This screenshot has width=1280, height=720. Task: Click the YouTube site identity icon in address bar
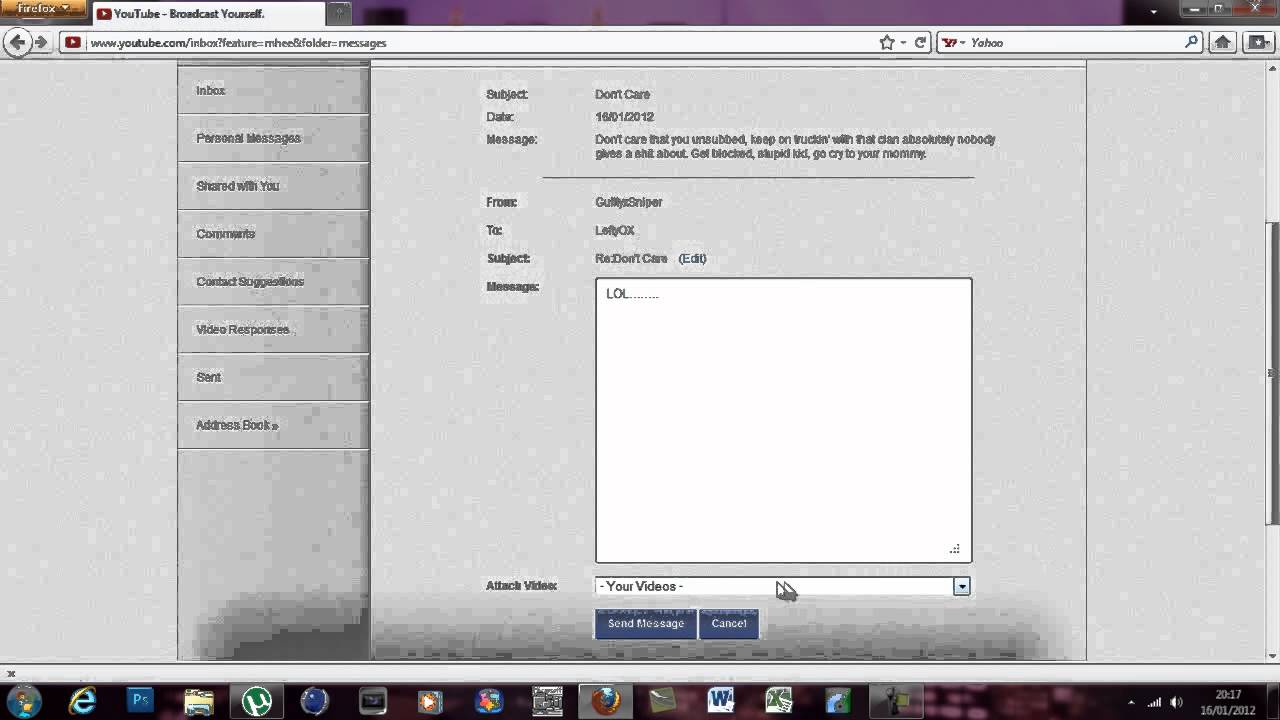[x=72, y=42]
